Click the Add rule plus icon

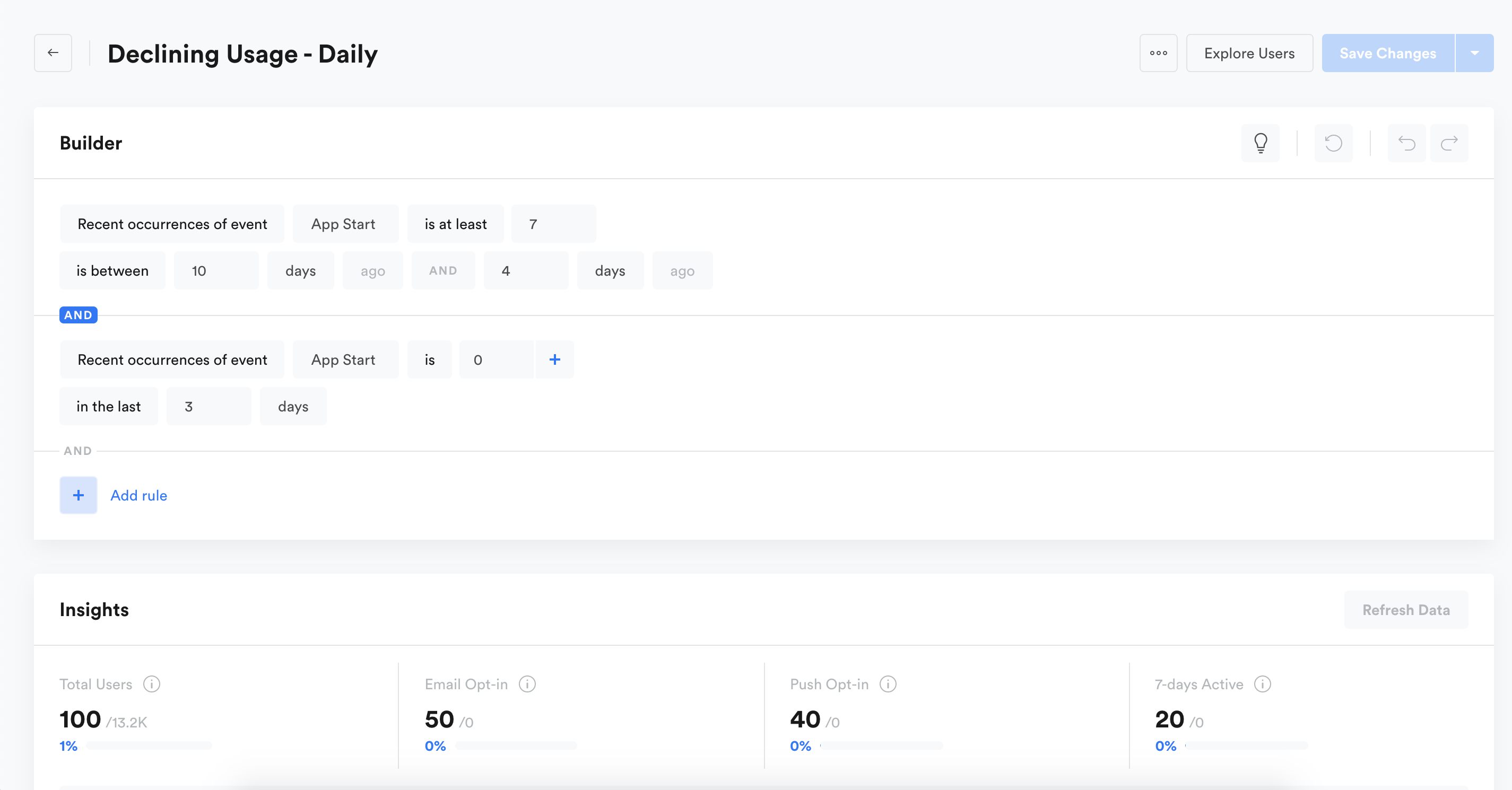coord(78,495)
